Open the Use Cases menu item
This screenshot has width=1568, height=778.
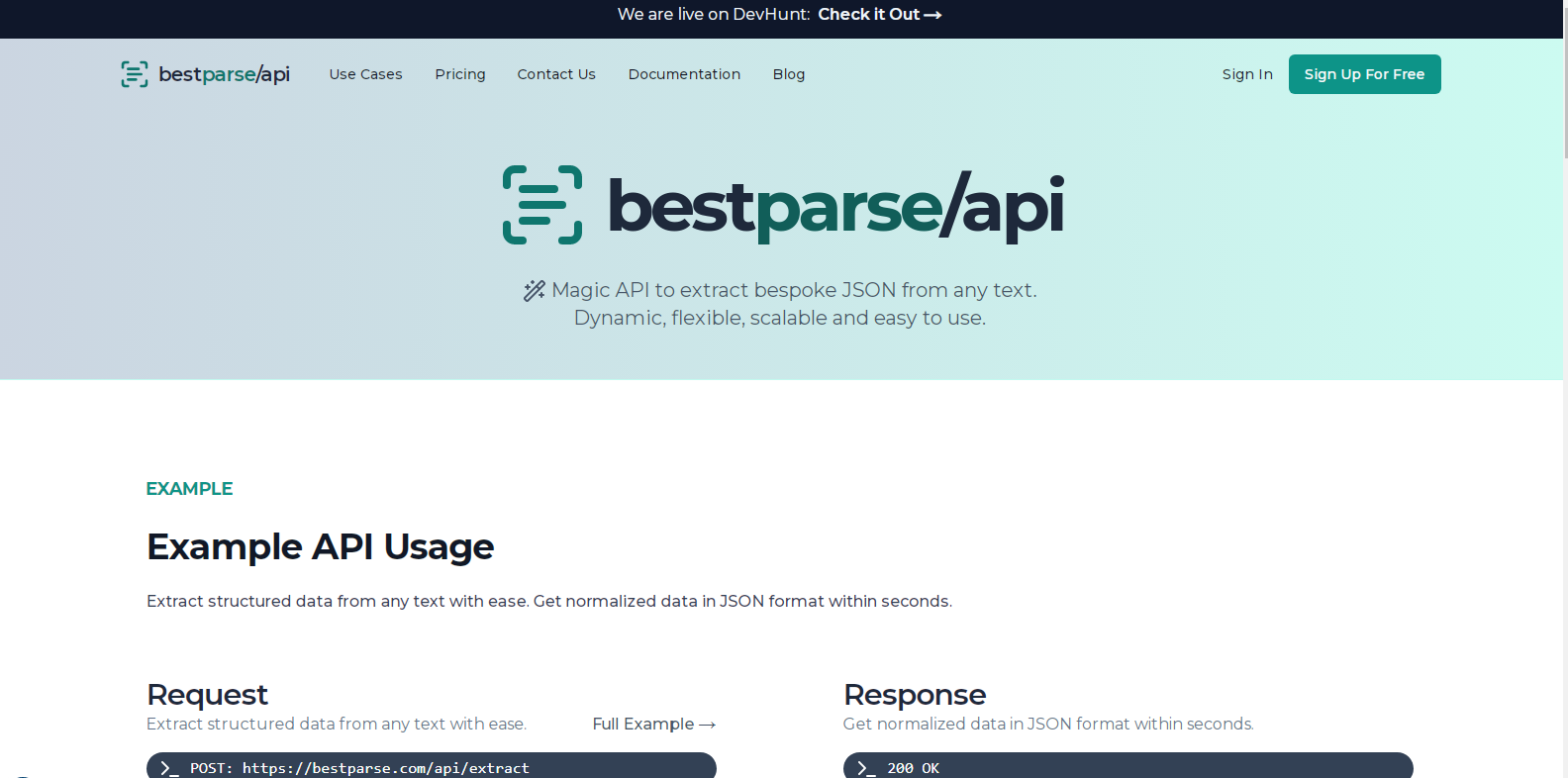[365, 74]
